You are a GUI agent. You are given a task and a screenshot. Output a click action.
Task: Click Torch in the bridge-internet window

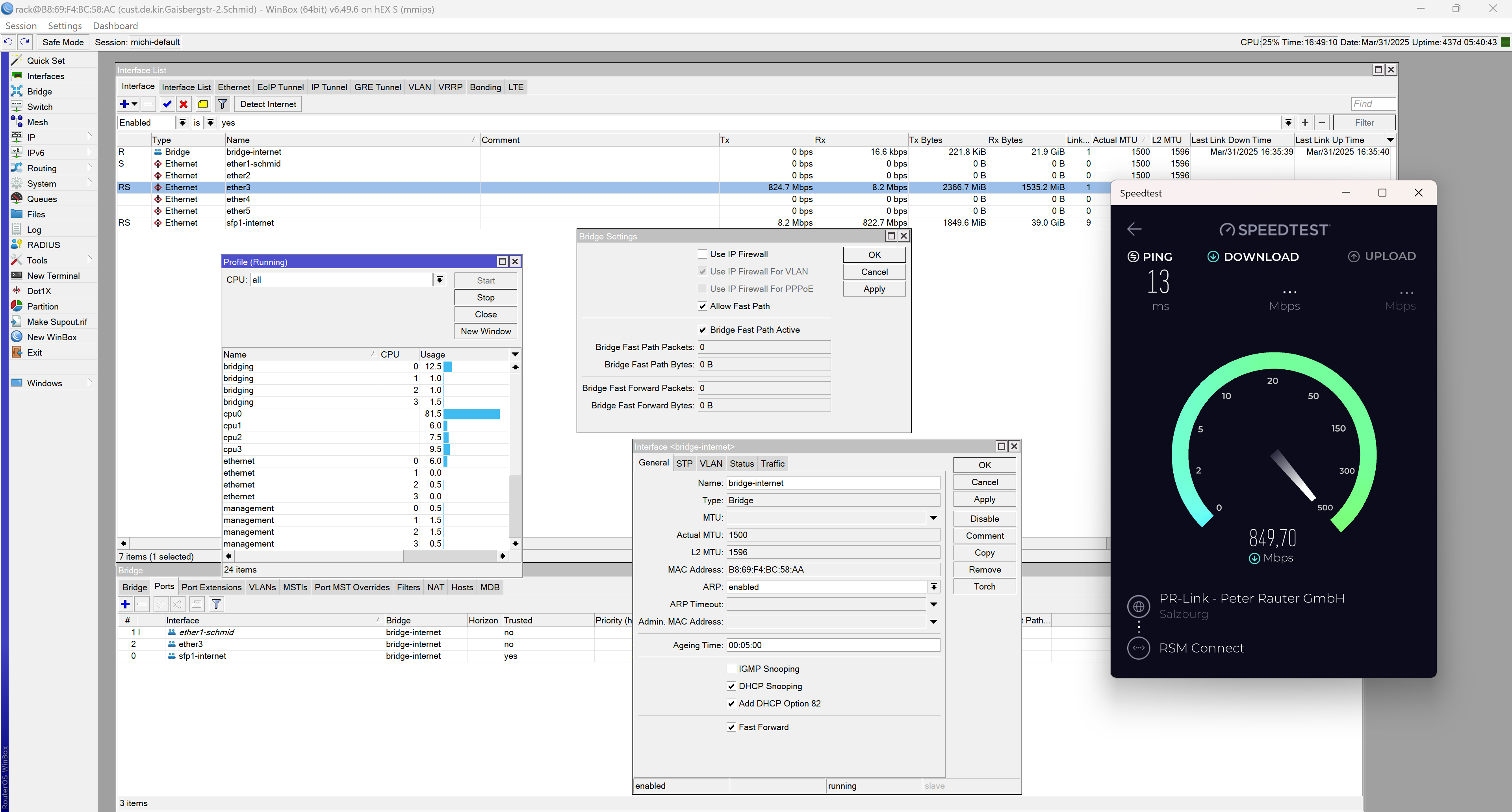pyautogui.click(x=984, y=587)
